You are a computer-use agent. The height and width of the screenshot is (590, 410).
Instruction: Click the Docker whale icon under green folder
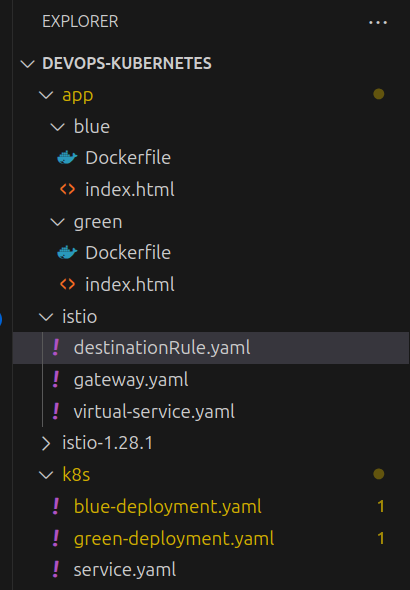[x=67, y=252]
